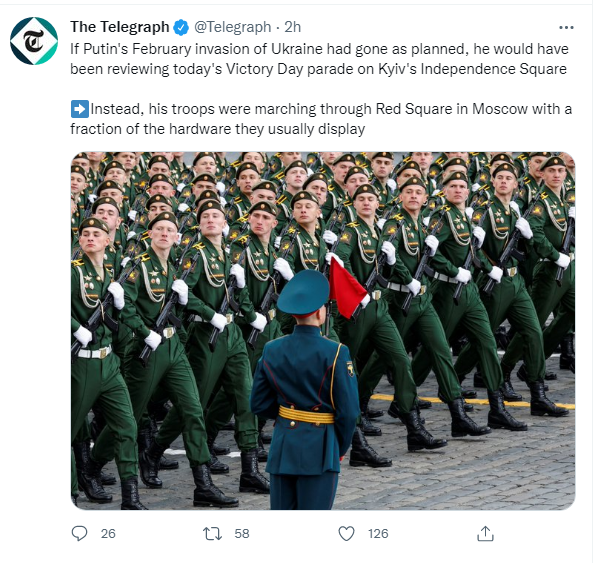Open the more options three-dot menu

[x=566, y=27]
